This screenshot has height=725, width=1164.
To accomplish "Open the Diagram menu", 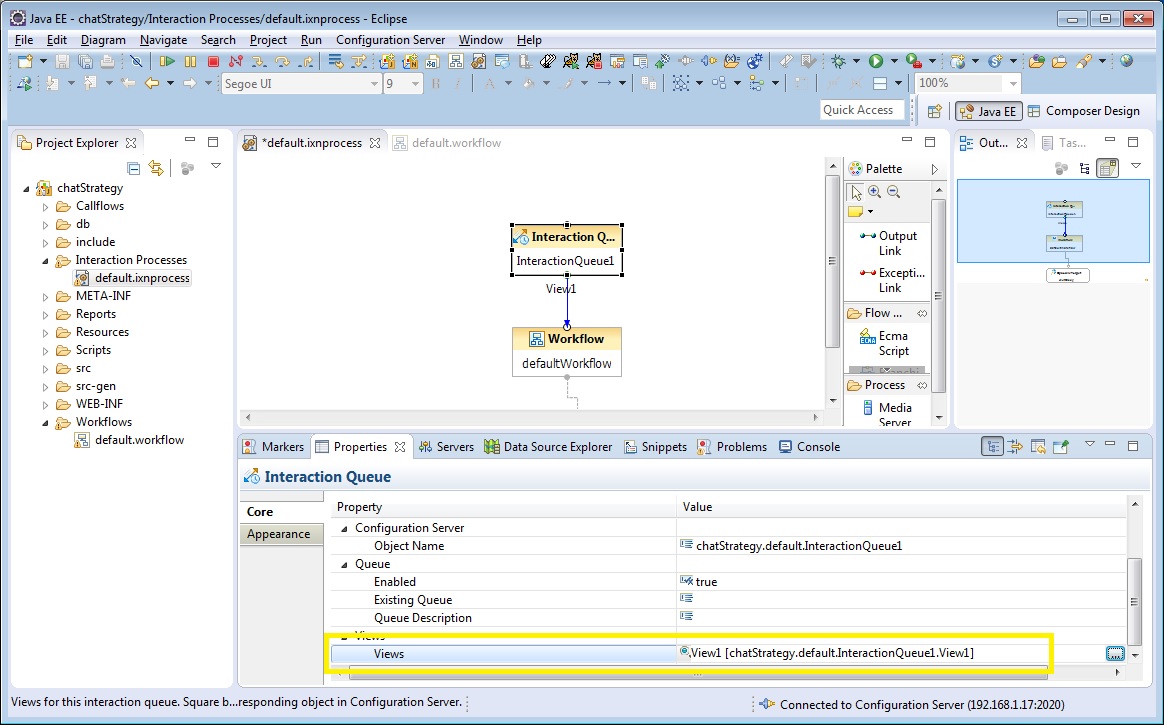I will pos(104,40).
